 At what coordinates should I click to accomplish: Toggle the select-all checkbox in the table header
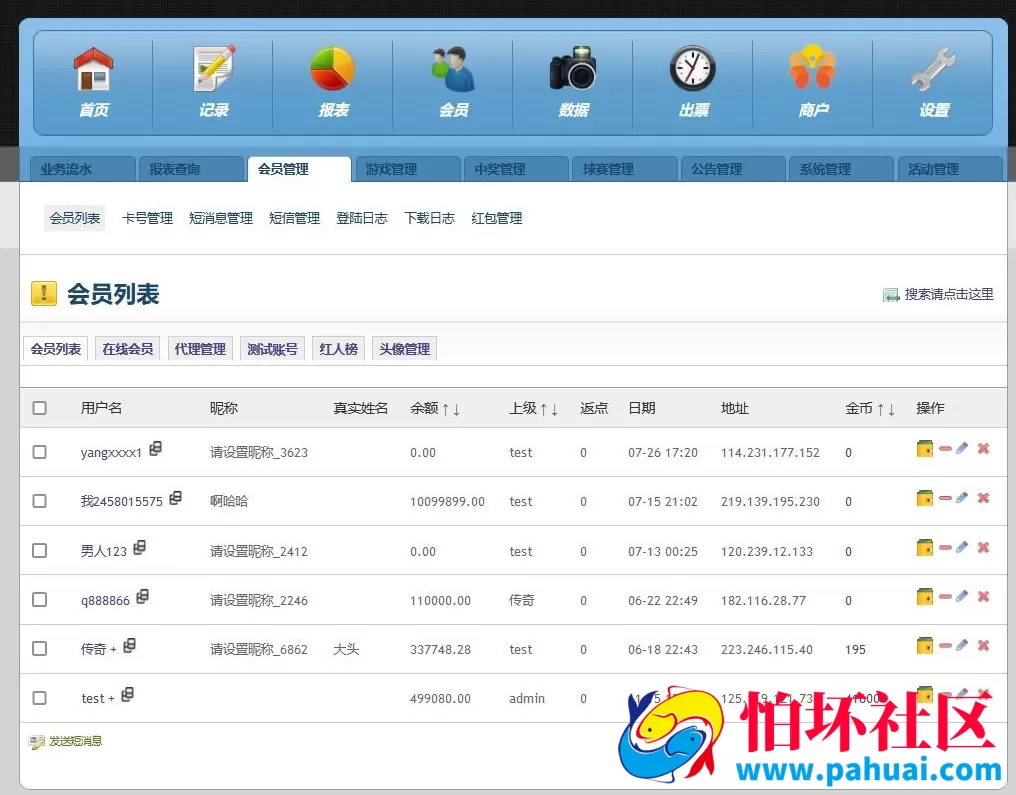pyautogui.click(x=39, y=407)
